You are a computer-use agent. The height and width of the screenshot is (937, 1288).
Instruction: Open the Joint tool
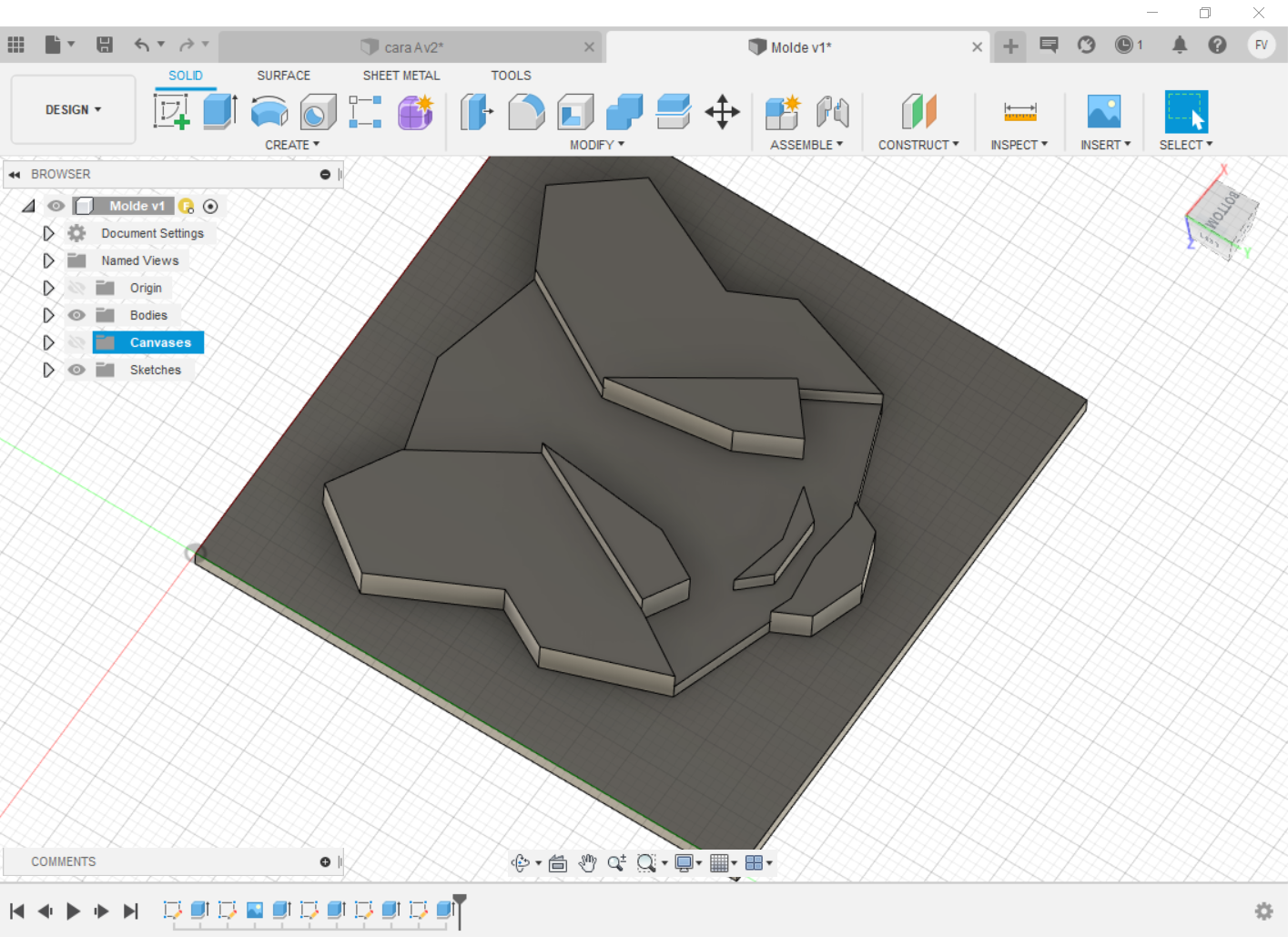click(832, 112)
